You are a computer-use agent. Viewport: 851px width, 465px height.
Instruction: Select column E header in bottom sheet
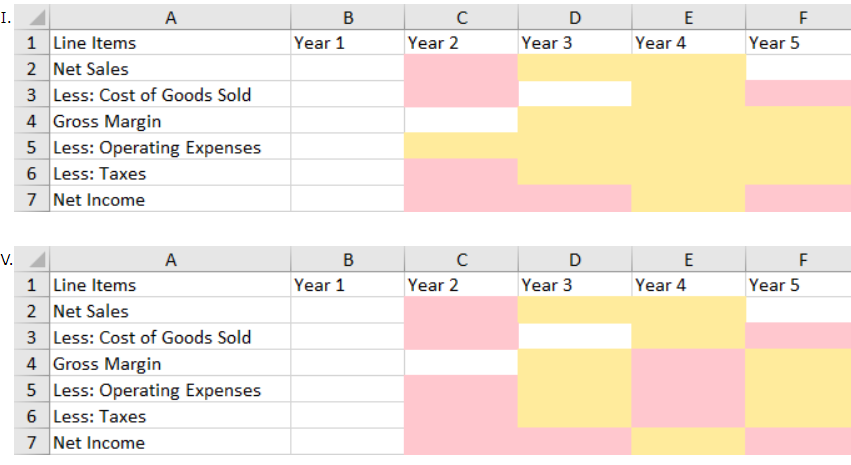coord(687,260)
